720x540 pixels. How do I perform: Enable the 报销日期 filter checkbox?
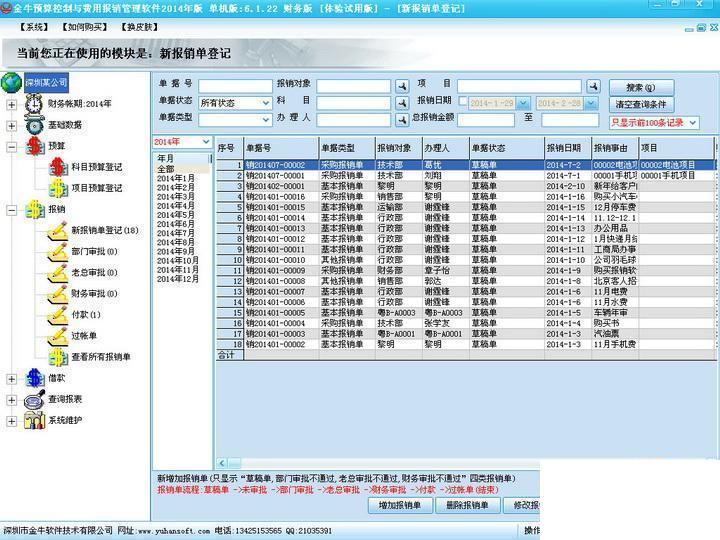463,101
